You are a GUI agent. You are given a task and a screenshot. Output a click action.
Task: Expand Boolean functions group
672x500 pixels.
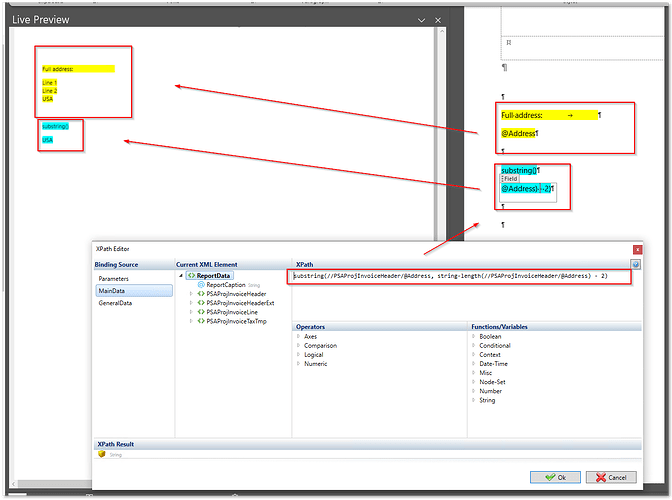click(474, 336)
